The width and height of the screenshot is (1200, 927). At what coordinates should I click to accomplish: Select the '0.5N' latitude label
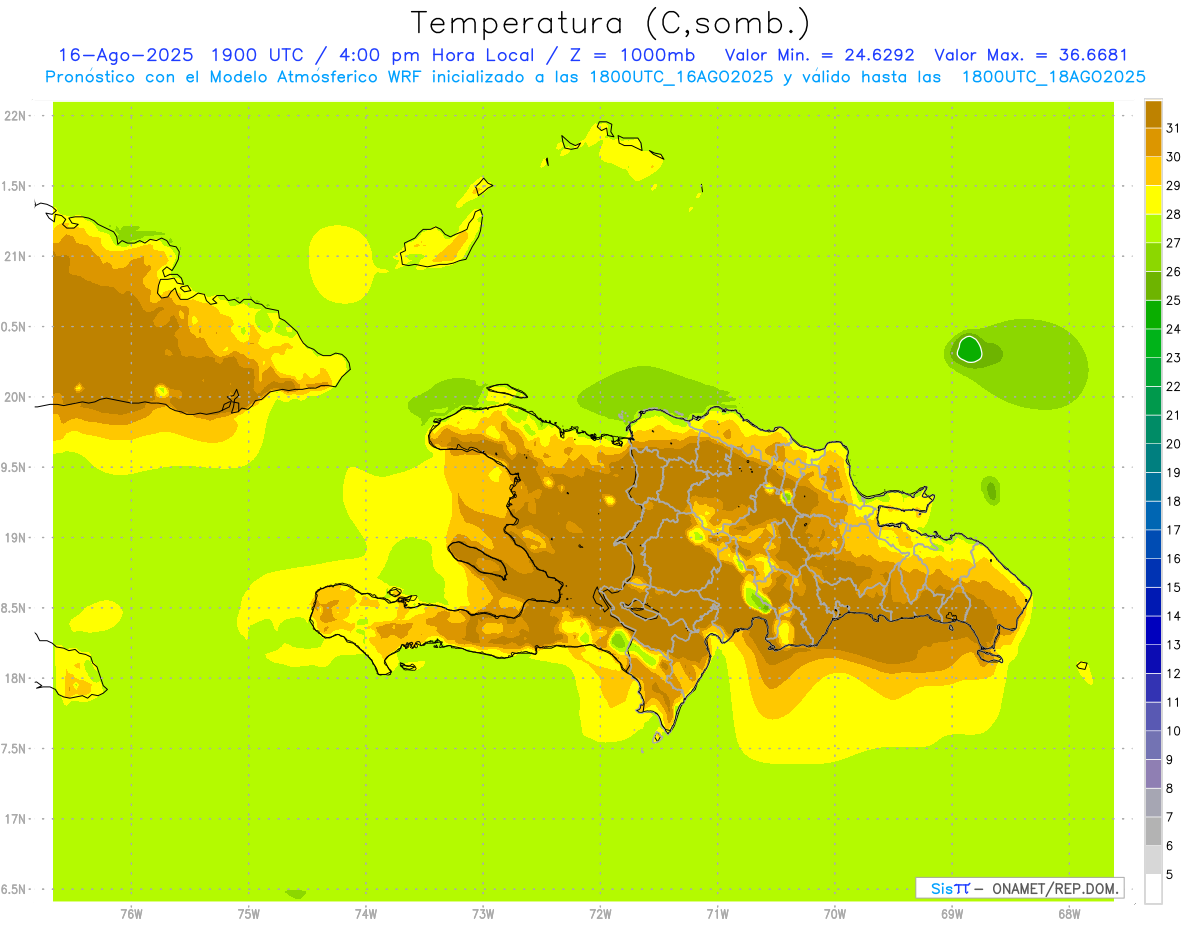[15, 327]
